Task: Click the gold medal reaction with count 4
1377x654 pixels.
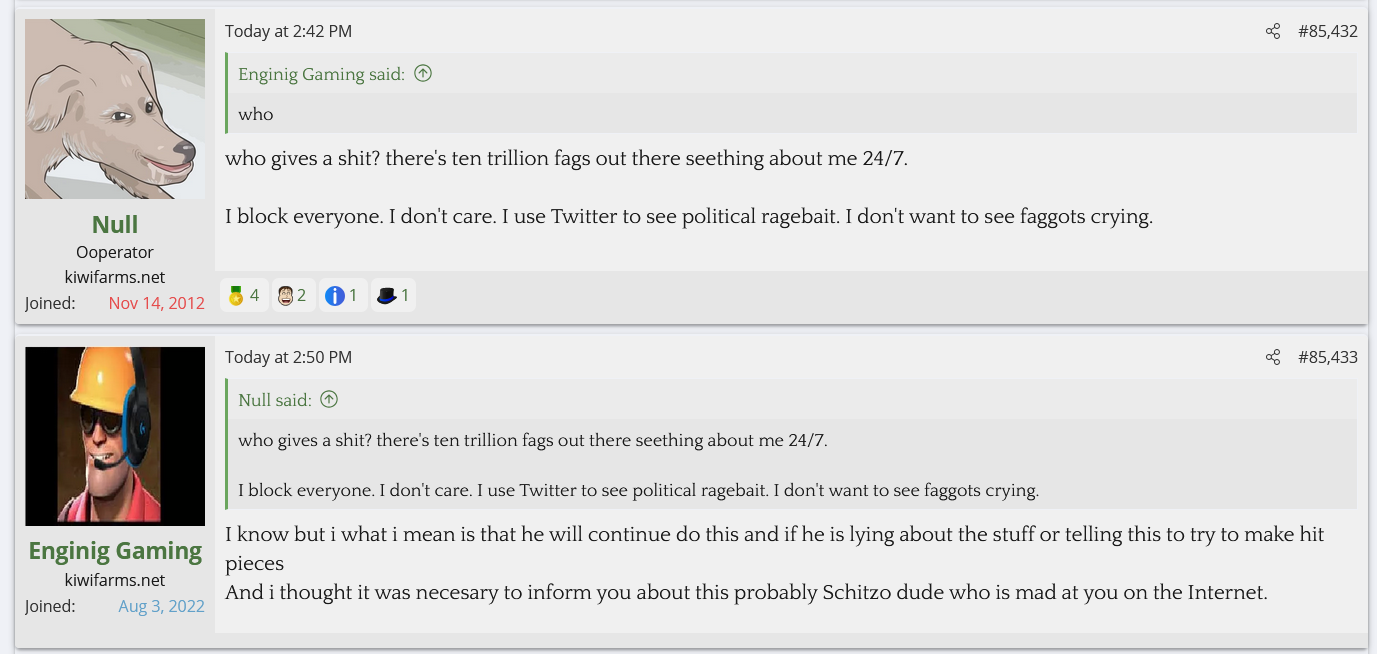Action: [x=237, y=295]
